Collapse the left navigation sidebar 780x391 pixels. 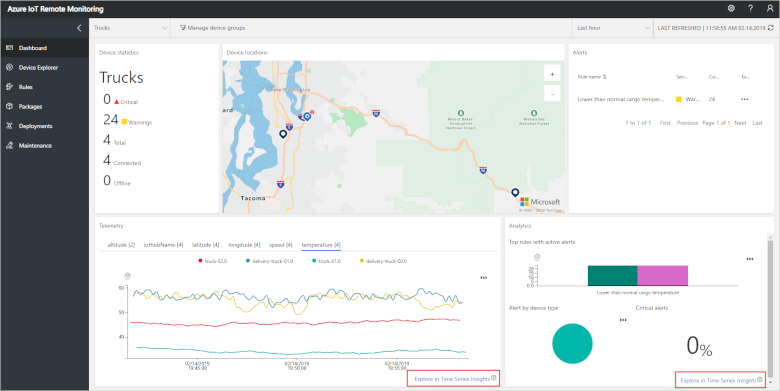79,28
